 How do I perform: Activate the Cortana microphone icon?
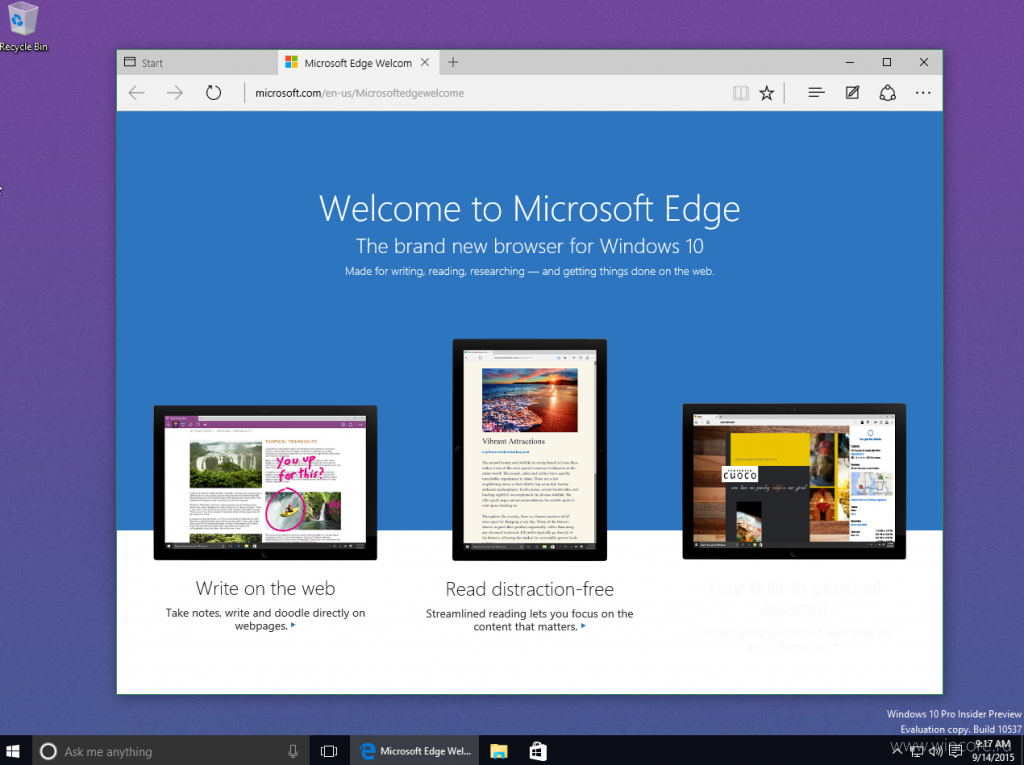(293, 751)
